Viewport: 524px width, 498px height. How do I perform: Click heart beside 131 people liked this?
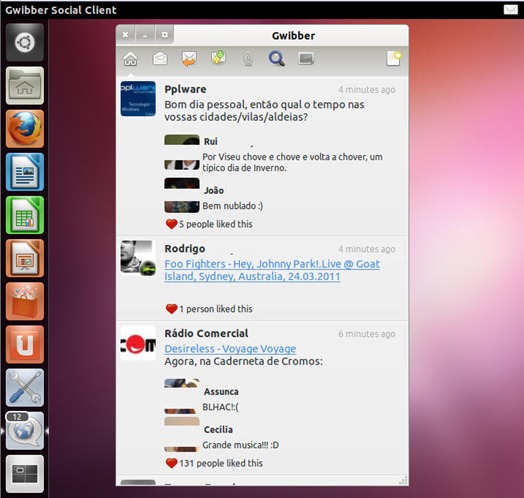coord(171,463)
